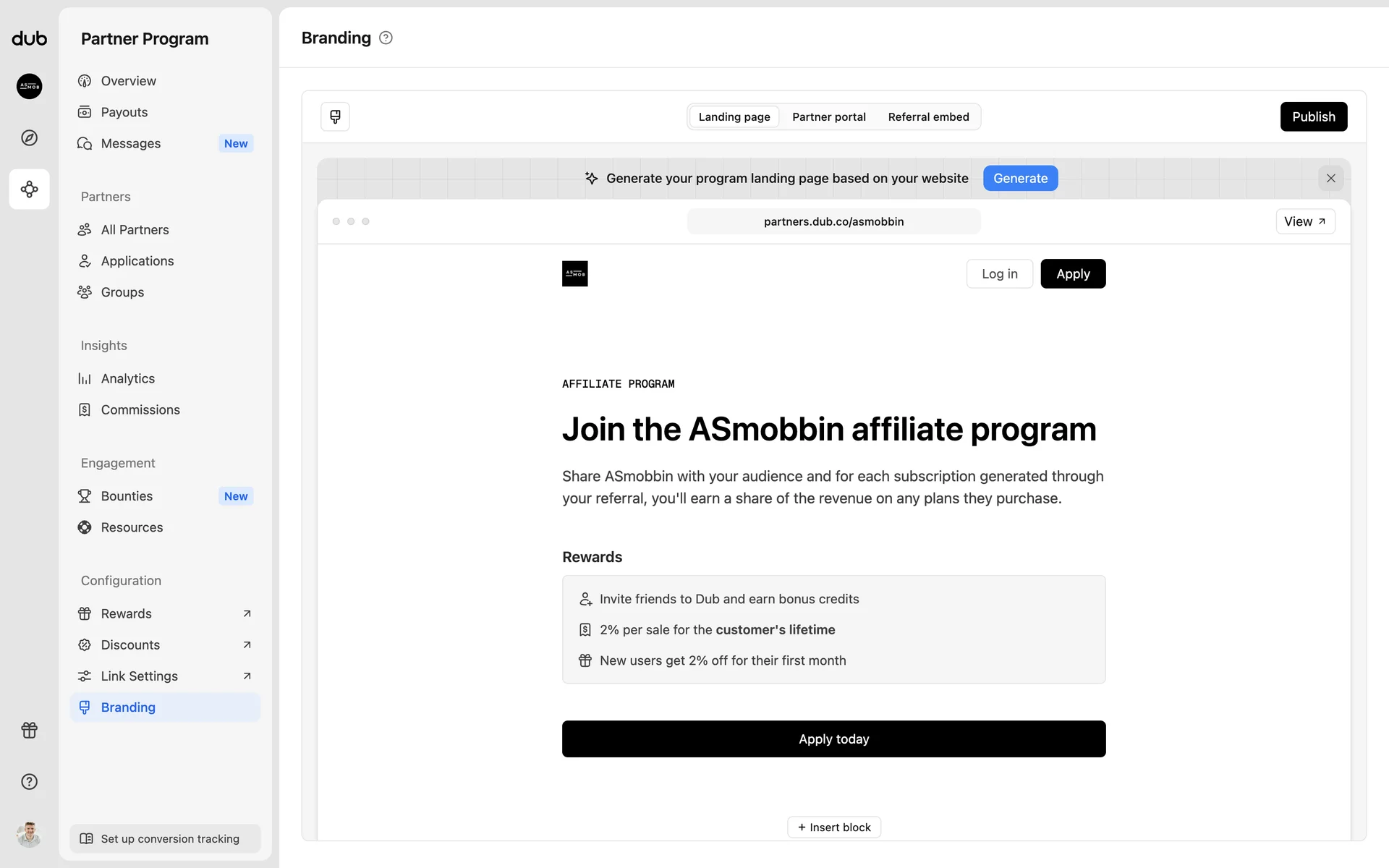
Task: Click the Branding info help icon
Action: (x=386, y=38)
